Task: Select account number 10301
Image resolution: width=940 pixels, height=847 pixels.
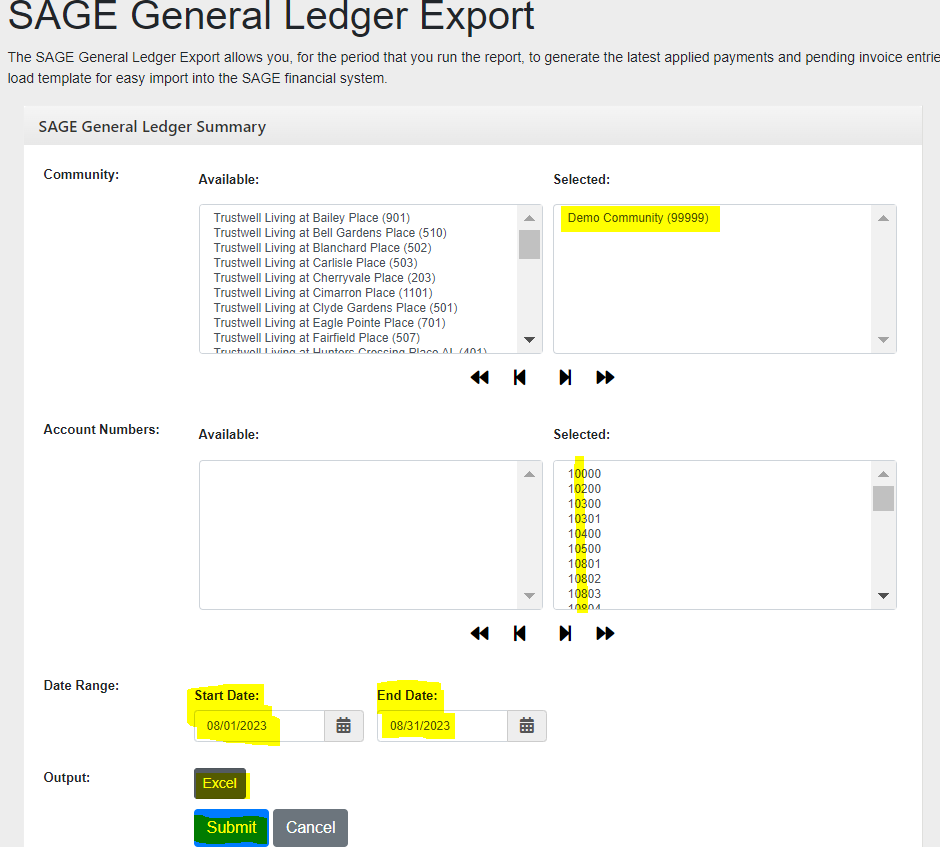Action: [585, 519]
